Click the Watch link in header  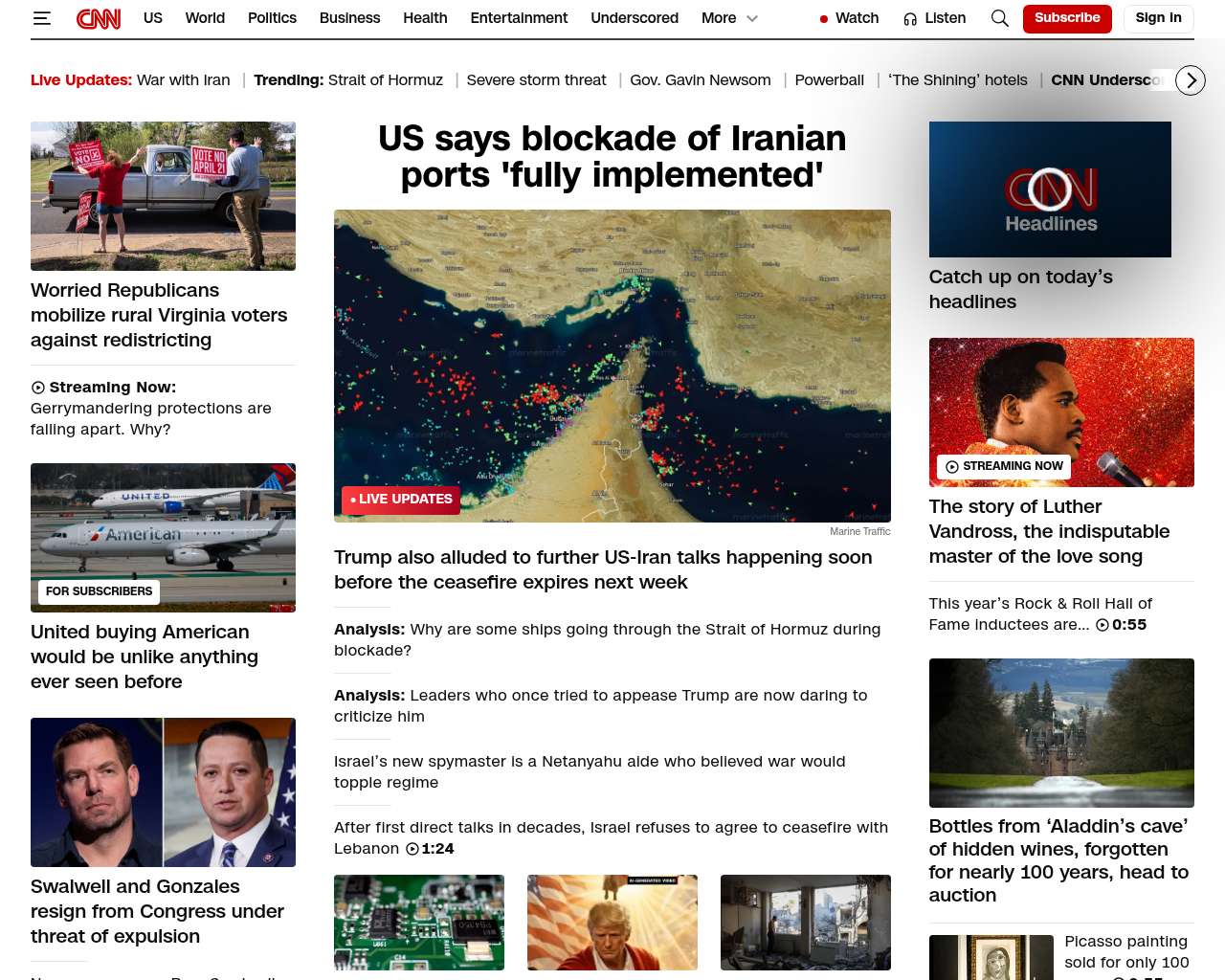pyautogui.click(x=857, y=18)
